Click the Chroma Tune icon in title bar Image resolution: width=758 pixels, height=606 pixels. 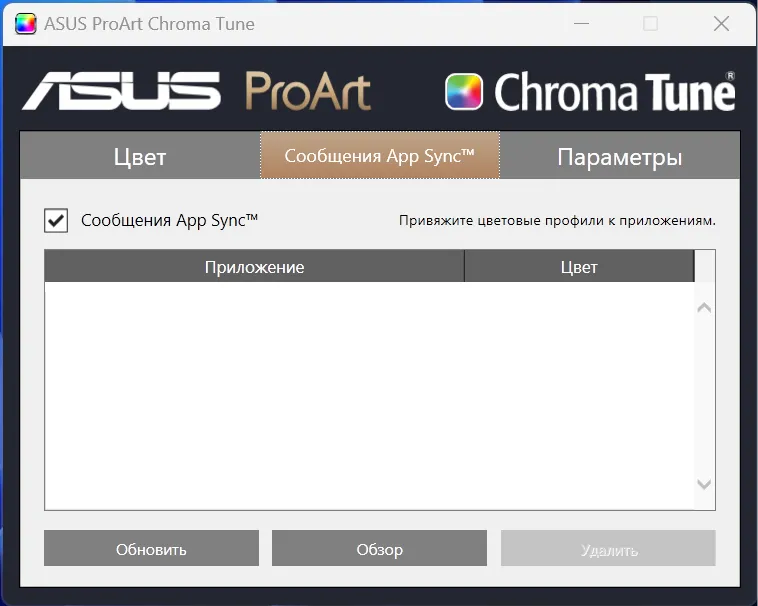pyautogui.click(x=27, y=24)
